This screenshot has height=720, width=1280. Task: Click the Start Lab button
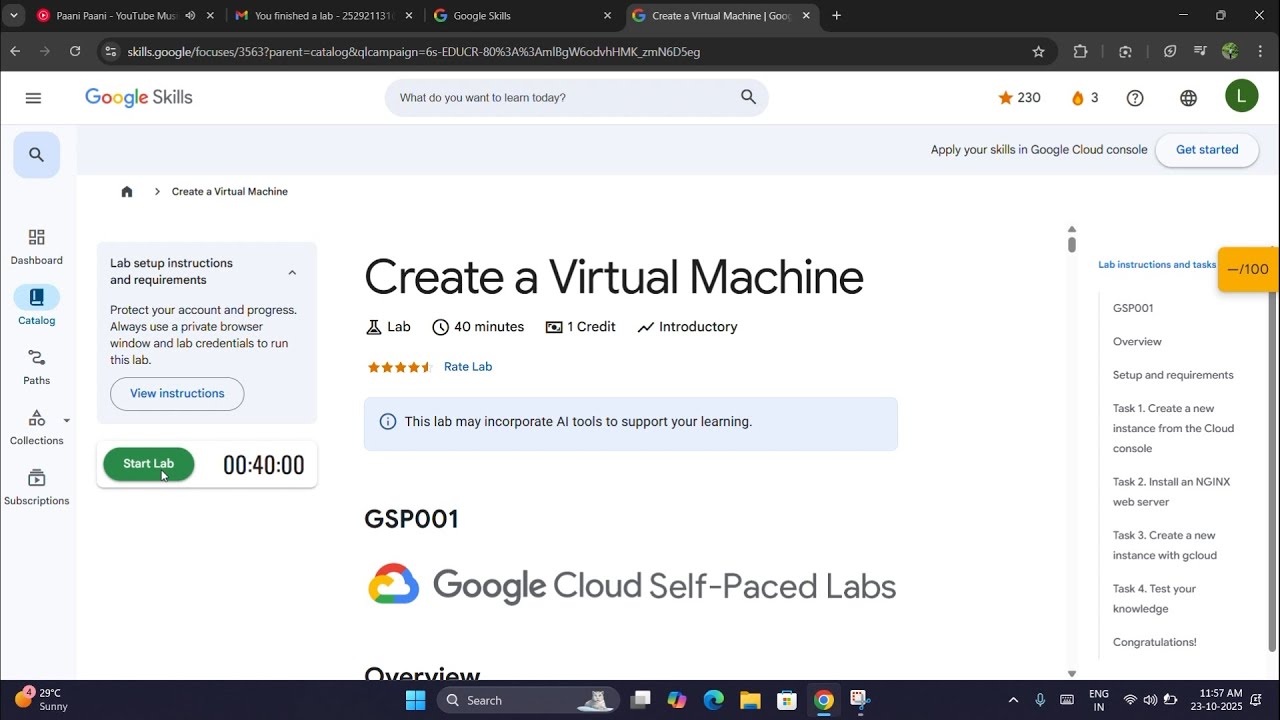coord(149,464)
